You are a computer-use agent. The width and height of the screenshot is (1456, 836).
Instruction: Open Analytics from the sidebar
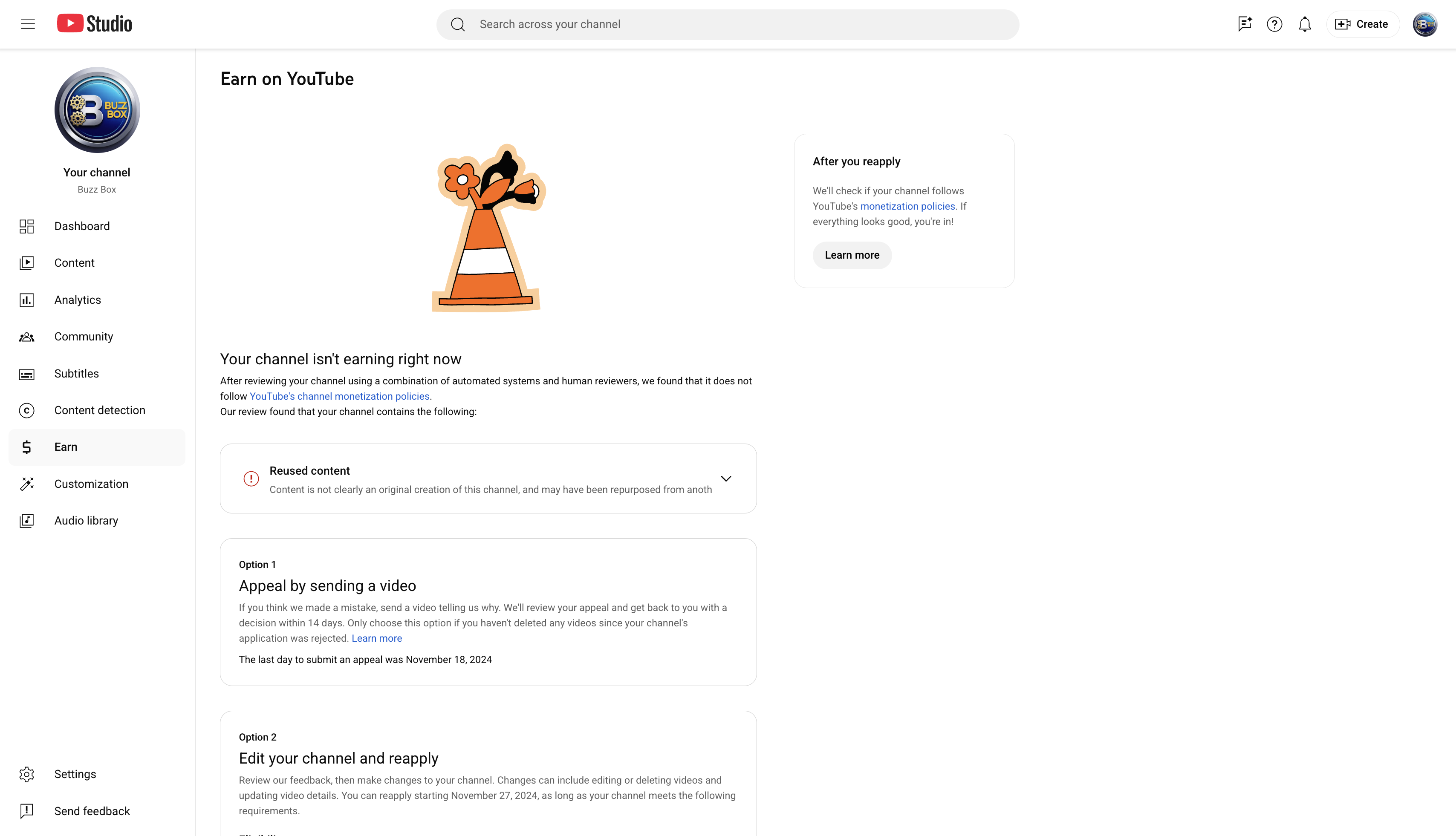click(x=96, y=300)
